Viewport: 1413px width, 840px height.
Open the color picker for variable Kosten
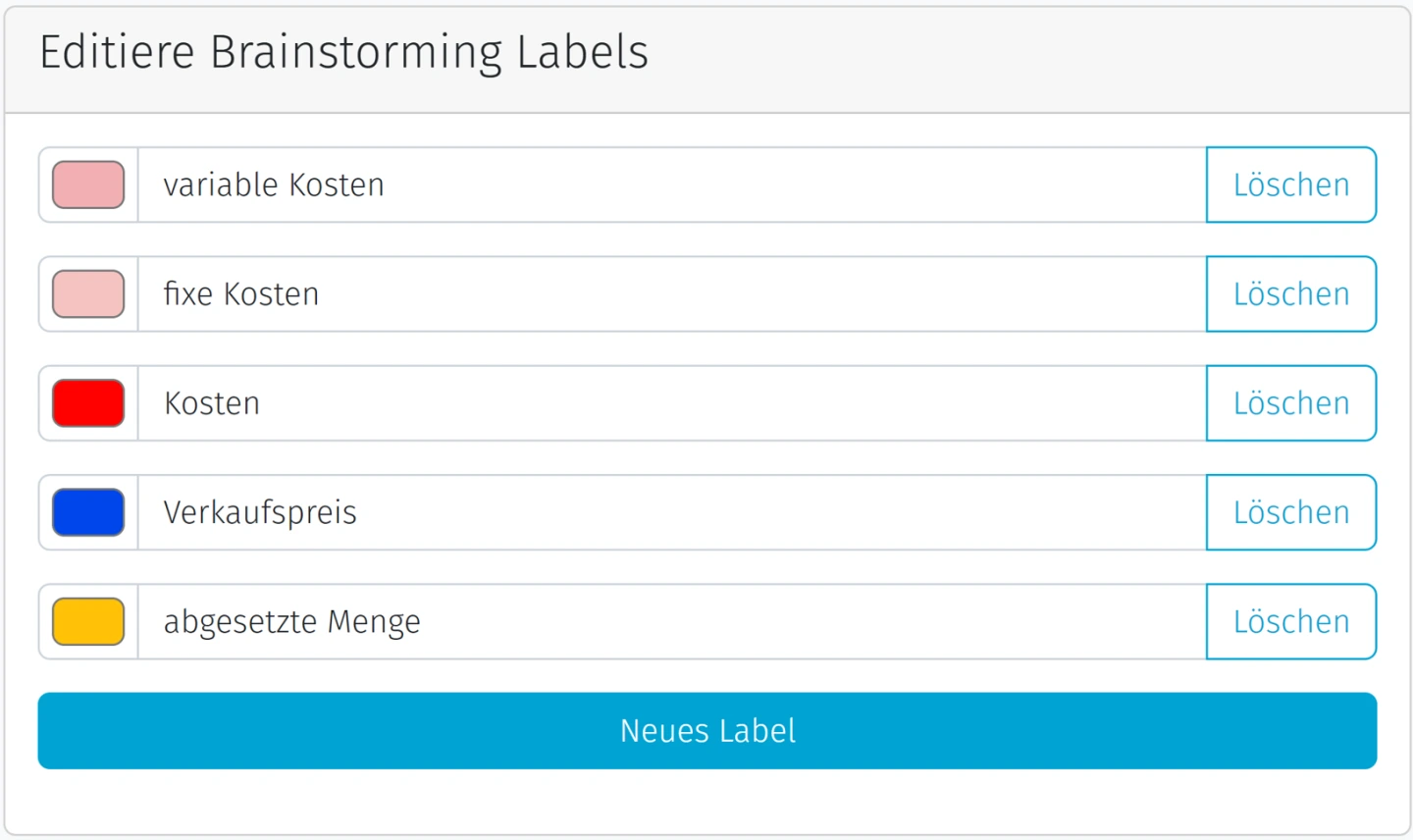[88, 185]
